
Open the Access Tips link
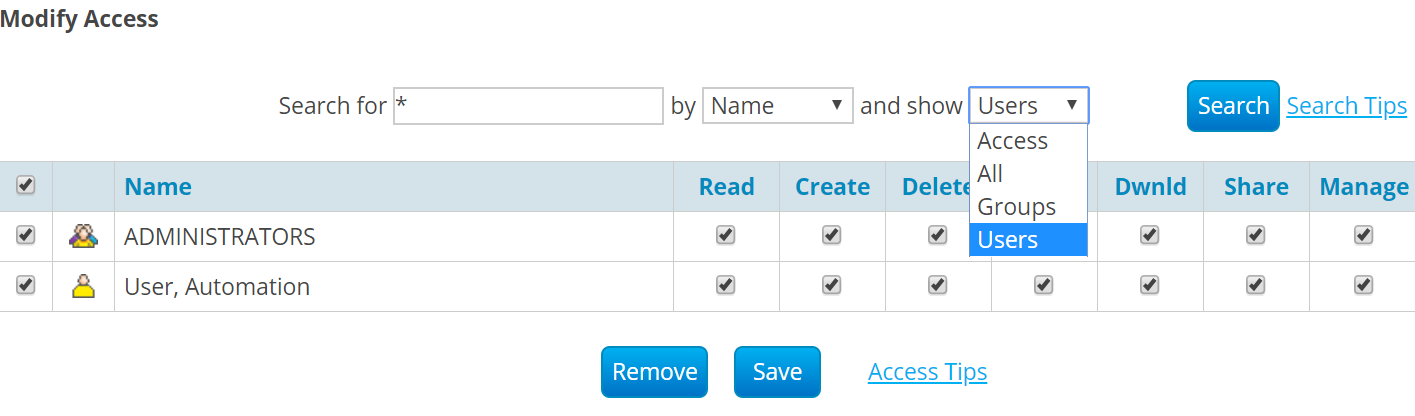927,372
